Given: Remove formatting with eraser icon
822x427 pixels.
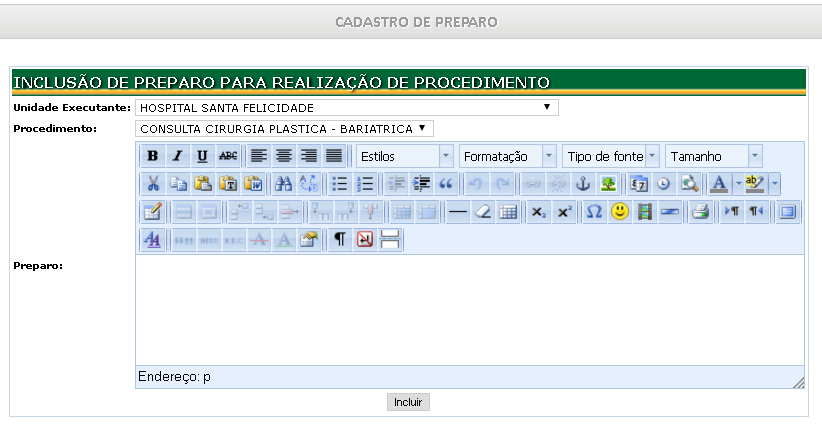Looking at the screenshot, I should click(x=483, y=212).
